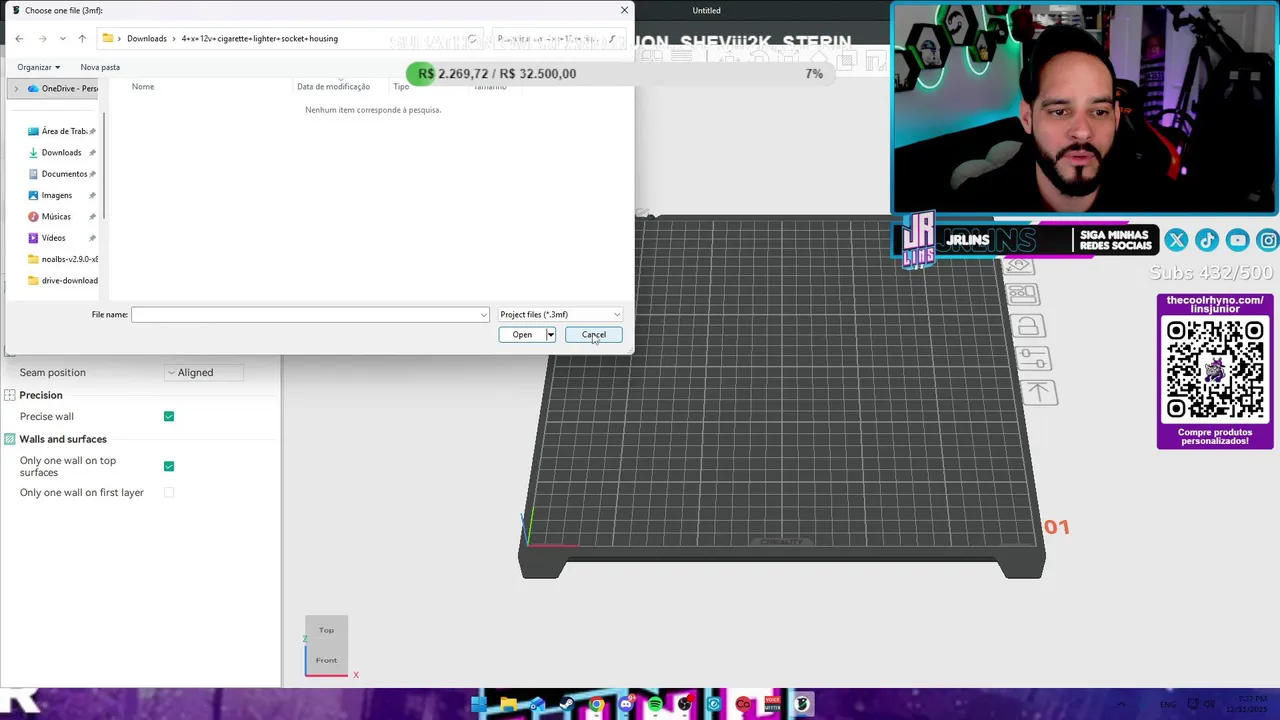Click the Front face of view cube
Screen dimensions: 1280x720
click(326, 660)
